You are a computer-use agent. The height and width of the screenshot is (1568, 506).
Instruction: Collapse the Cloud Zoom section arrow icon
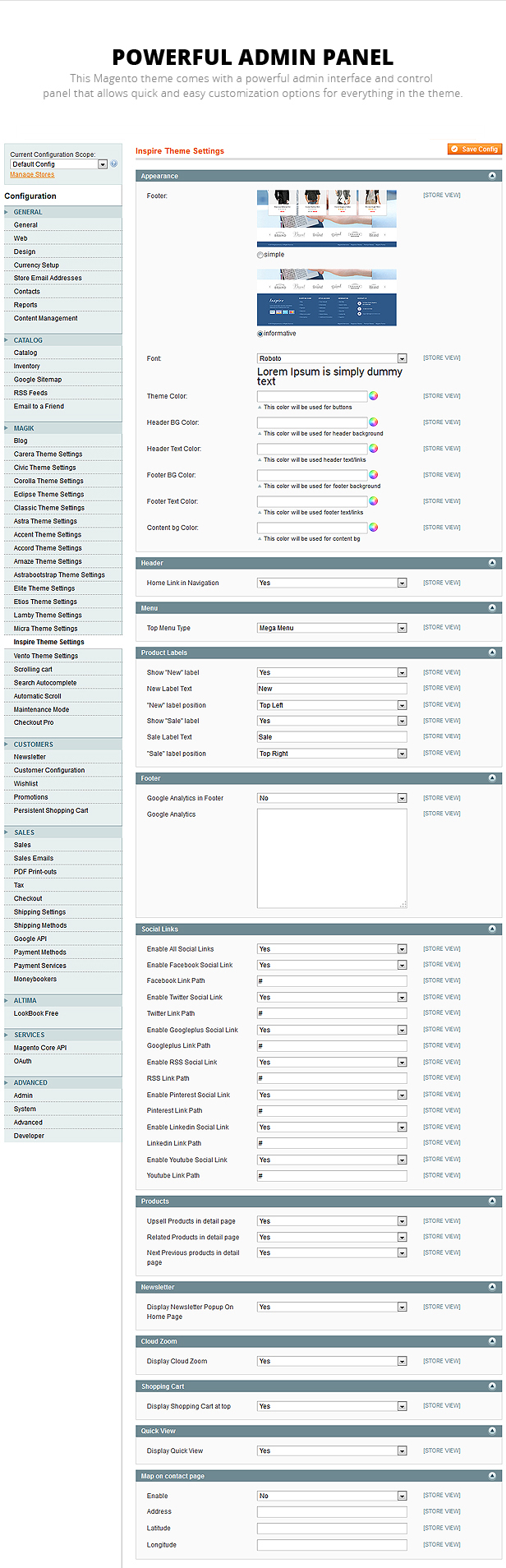click(492, 1341)
